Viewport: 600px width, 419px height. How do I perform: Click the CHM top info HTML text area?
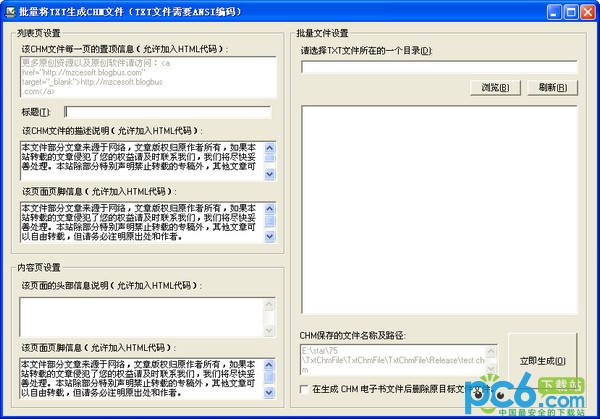tap(148, 77)
